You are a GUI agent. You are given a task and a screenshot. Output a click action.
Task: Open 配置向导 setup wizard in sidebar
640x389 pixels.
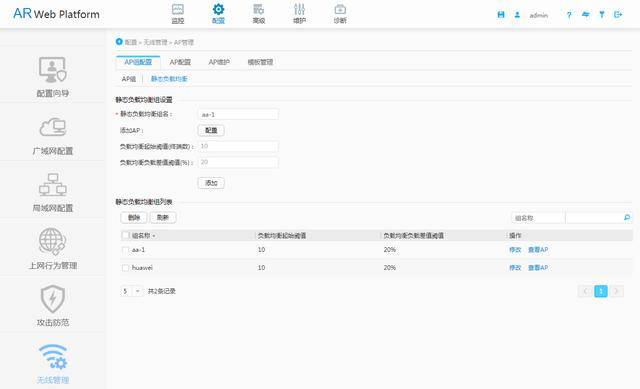click(x=53, y=77)
